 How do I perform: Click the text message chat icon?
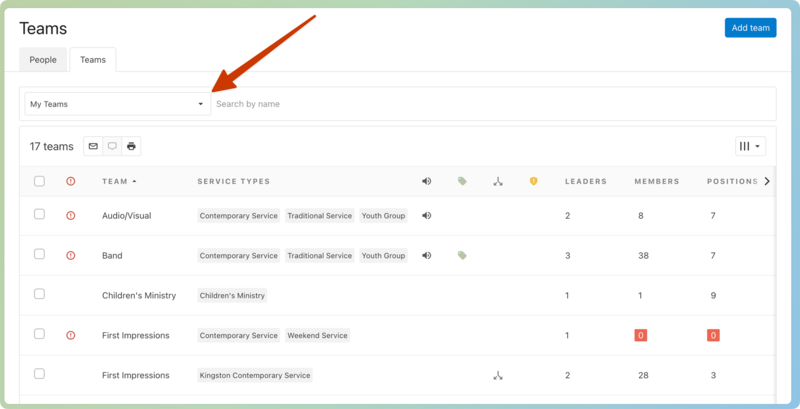point(112,146)
